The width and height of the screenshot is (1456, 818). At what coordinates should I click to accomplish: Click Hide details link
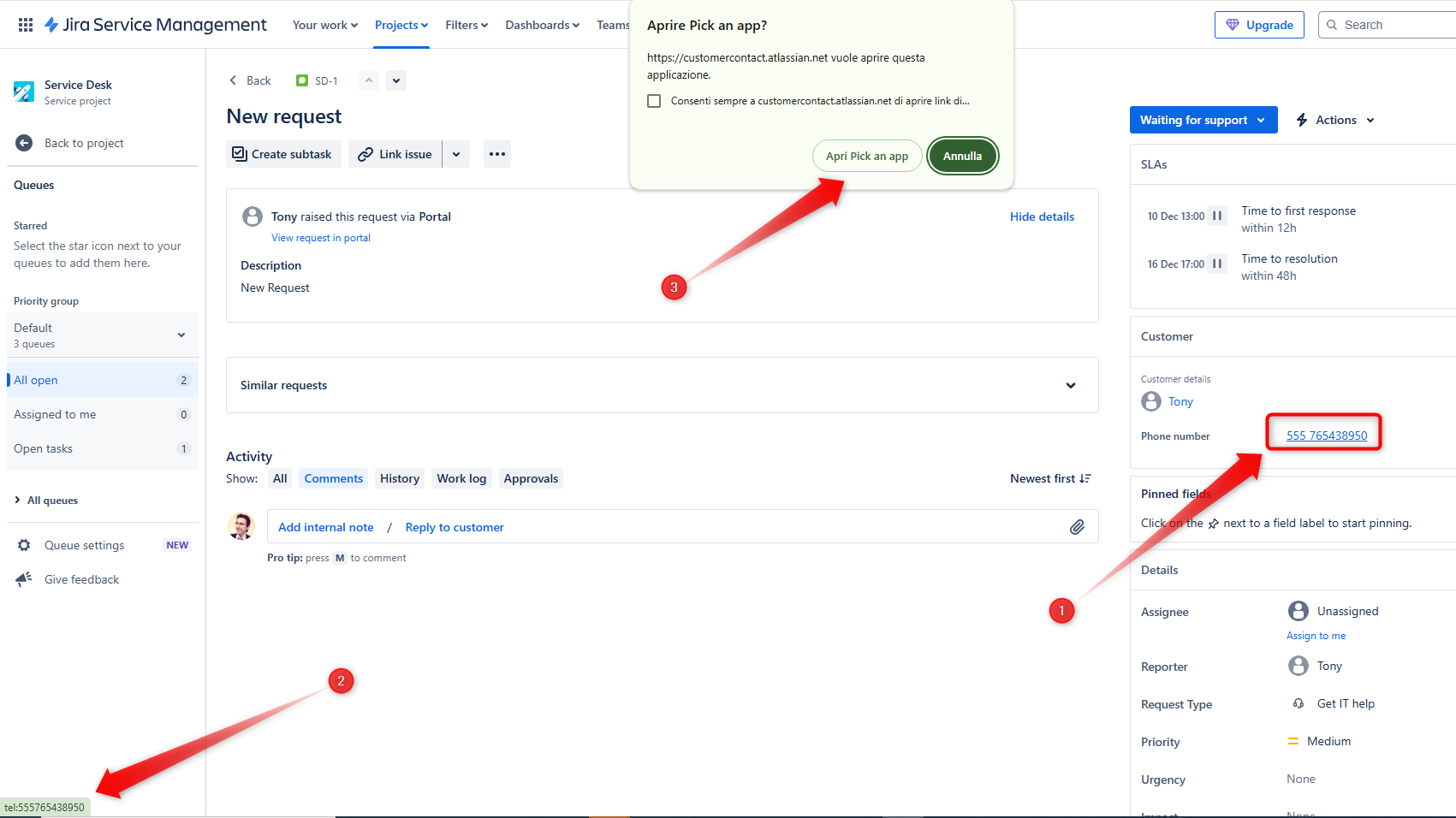1042,216
